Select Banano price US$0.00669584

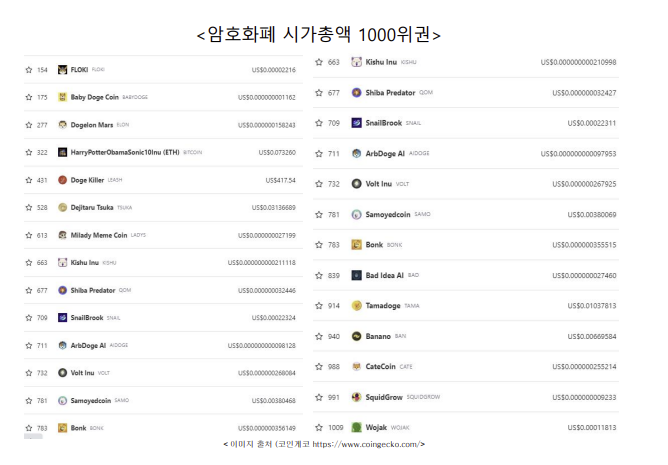coord(592,336)
